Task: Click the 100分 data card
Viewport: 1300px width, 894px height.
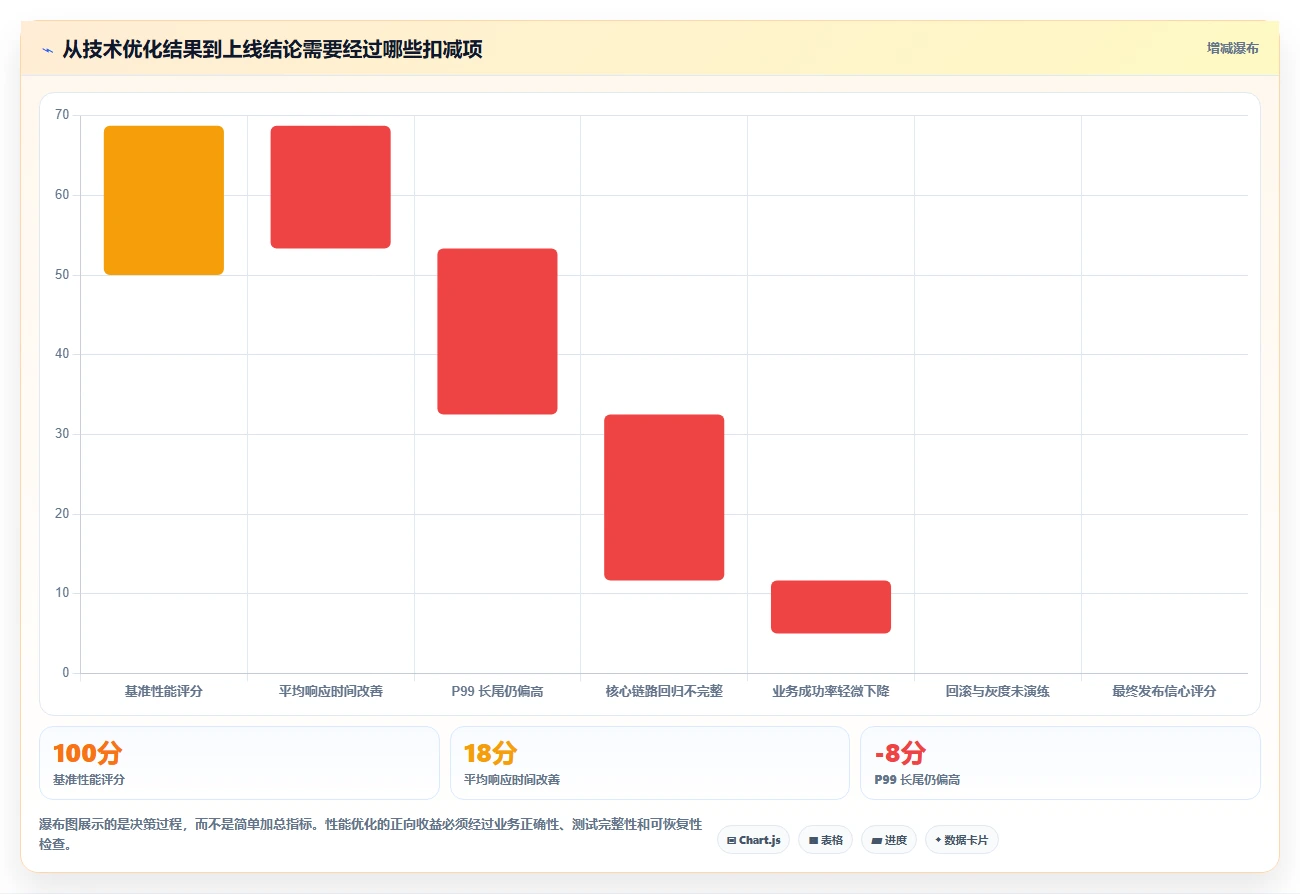Action: click(x=239, y=763)
